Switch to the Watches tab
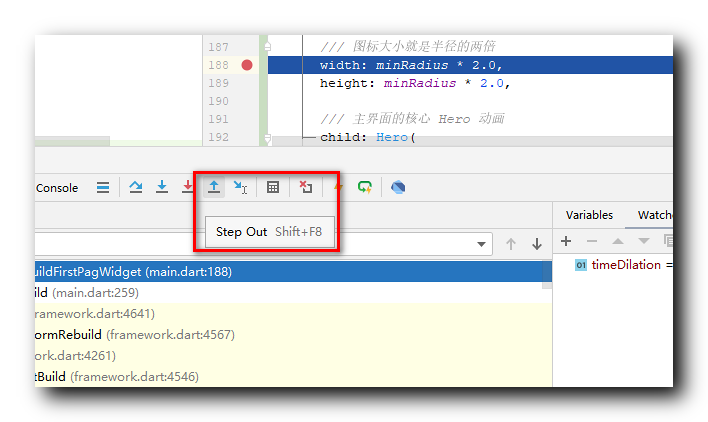Image resolution: width=708 pixels, height=422 pixels. 655,215
